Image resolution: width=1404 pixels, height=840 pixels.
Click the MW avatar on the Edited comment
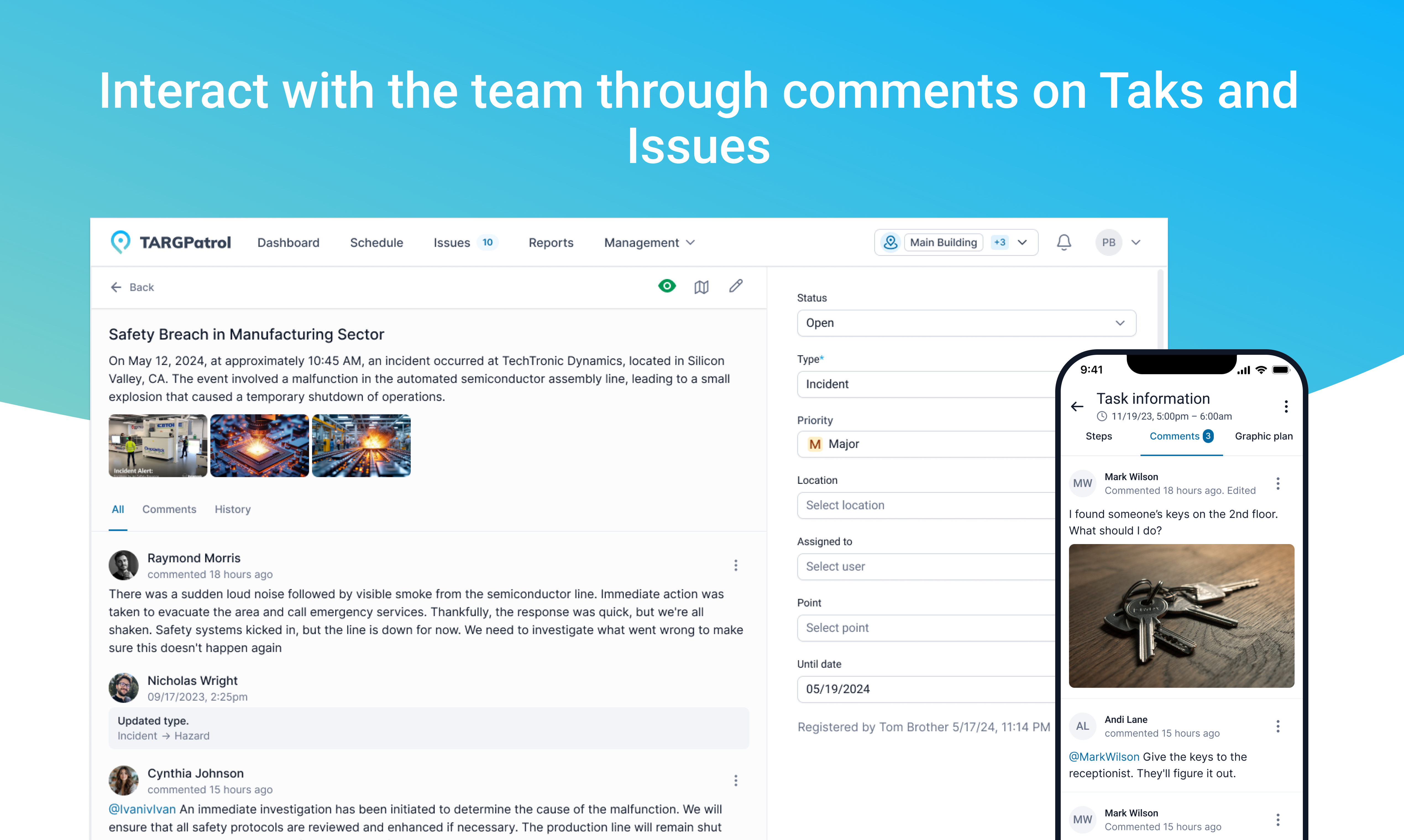(1083, 483)
